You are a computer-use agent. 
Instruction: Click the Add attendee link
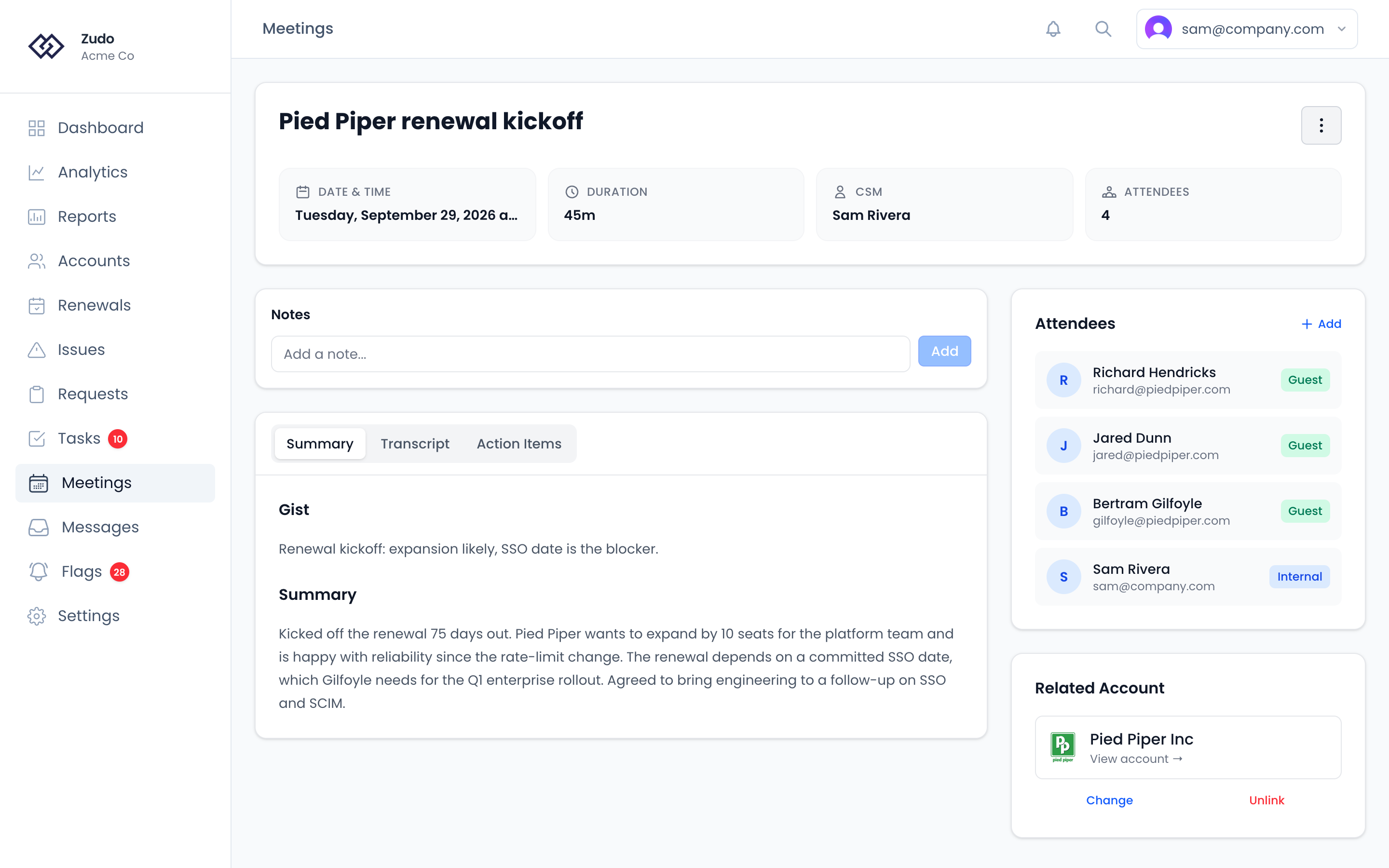[x=1321, y=324]
